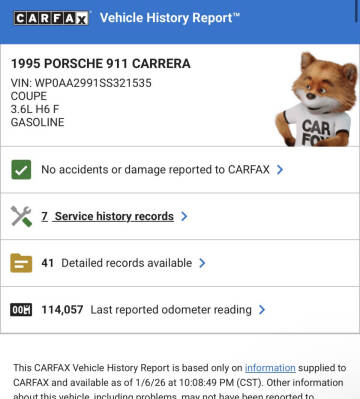Select the No accidents or damage row text

point(155,170)
